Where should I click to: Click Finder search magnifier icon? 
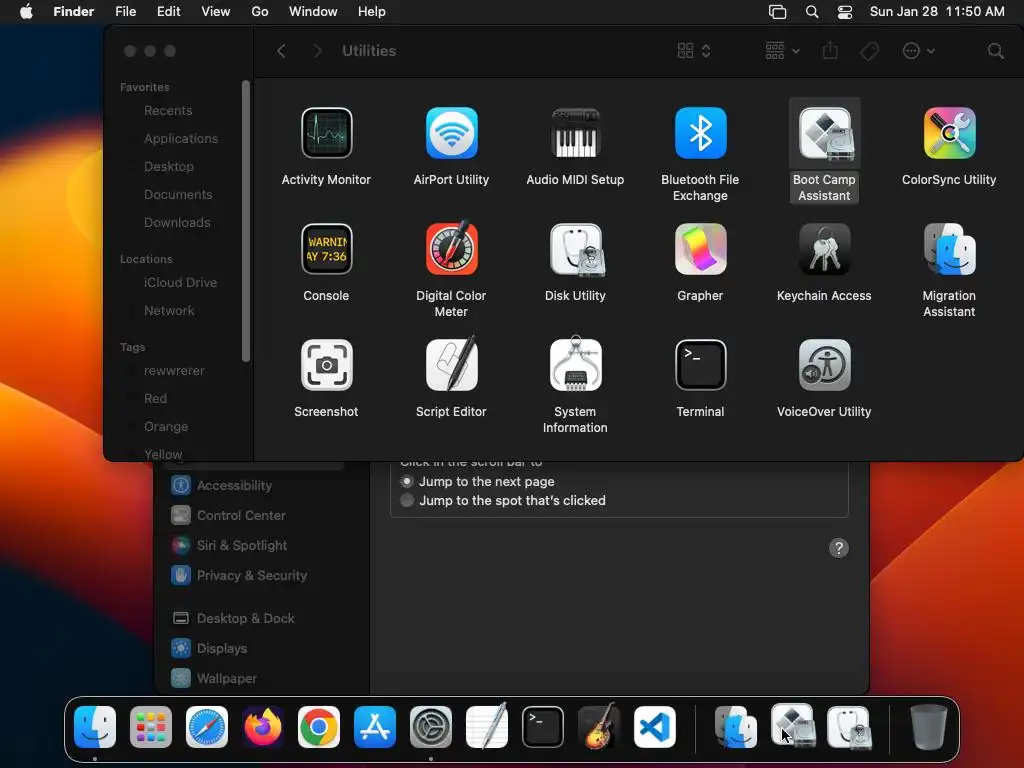[995, 51]
